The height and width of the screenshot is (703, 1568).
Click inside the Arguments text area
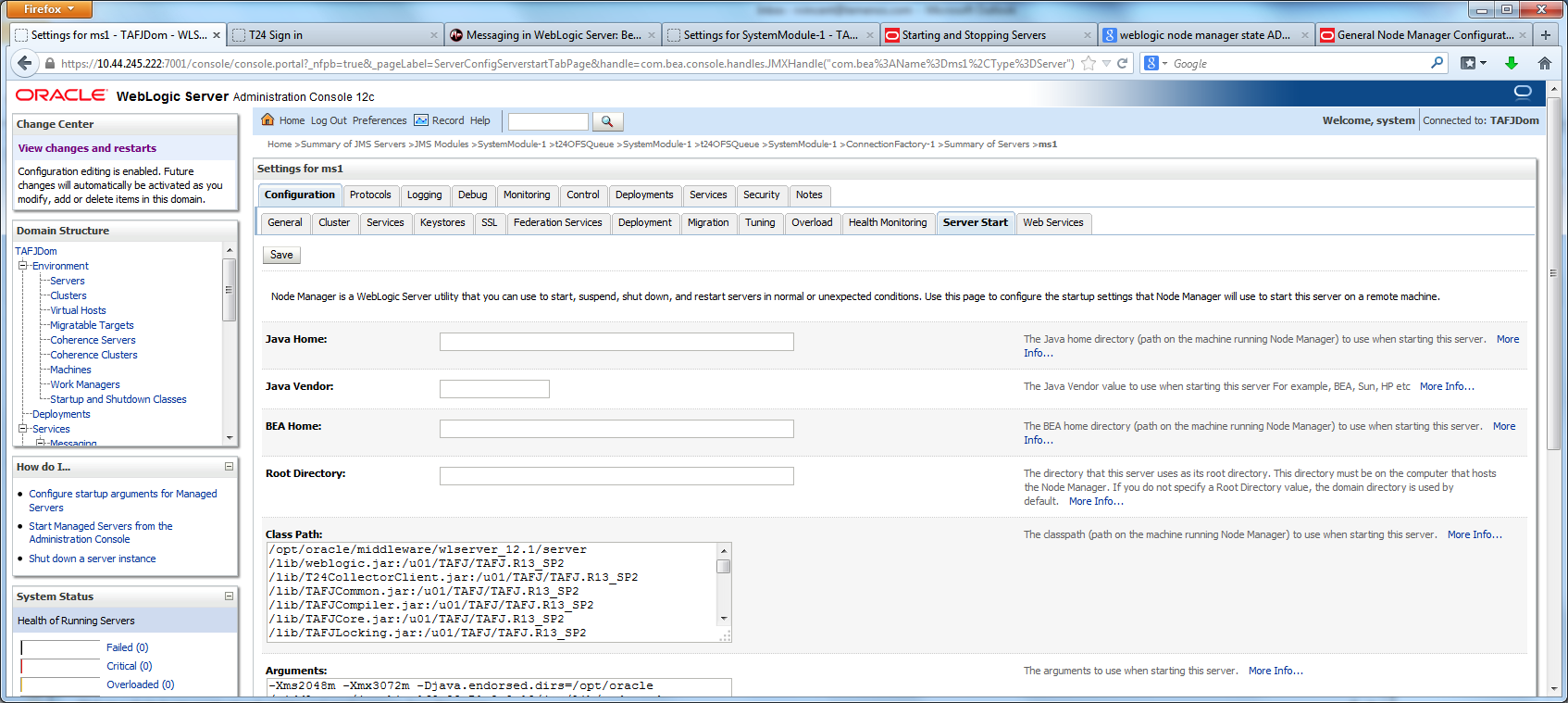pyautogui.click(x=499, y=687)
